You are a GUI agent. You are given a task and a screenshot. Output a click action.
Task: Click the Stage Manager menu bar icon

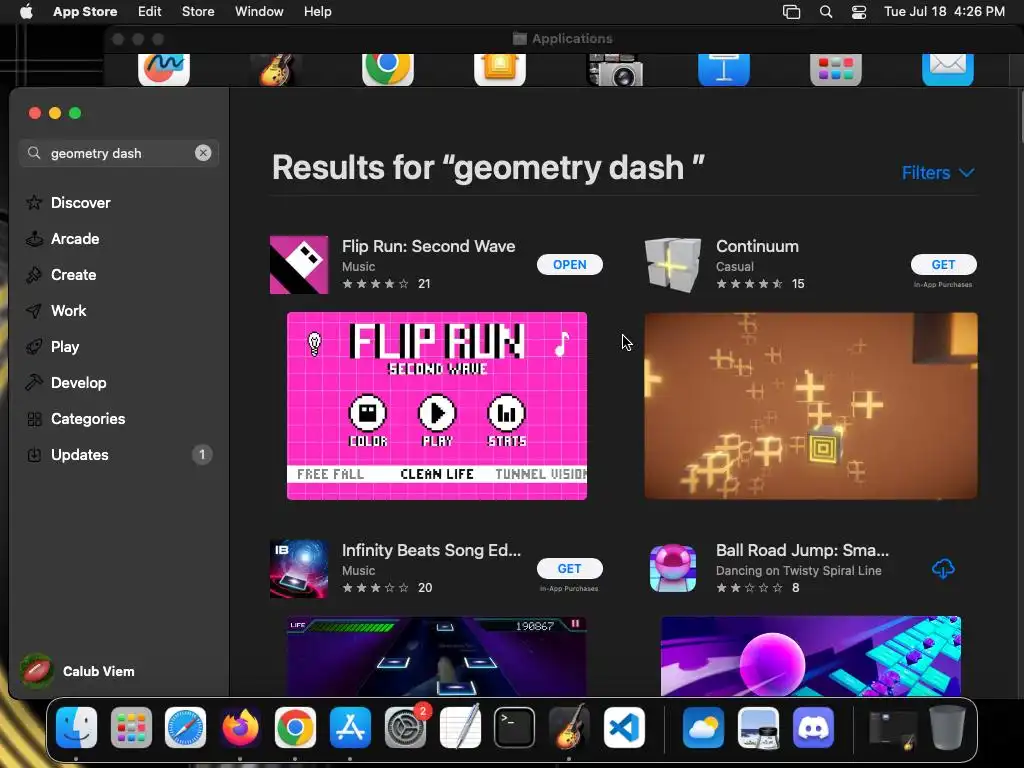[x=791, y=12]
